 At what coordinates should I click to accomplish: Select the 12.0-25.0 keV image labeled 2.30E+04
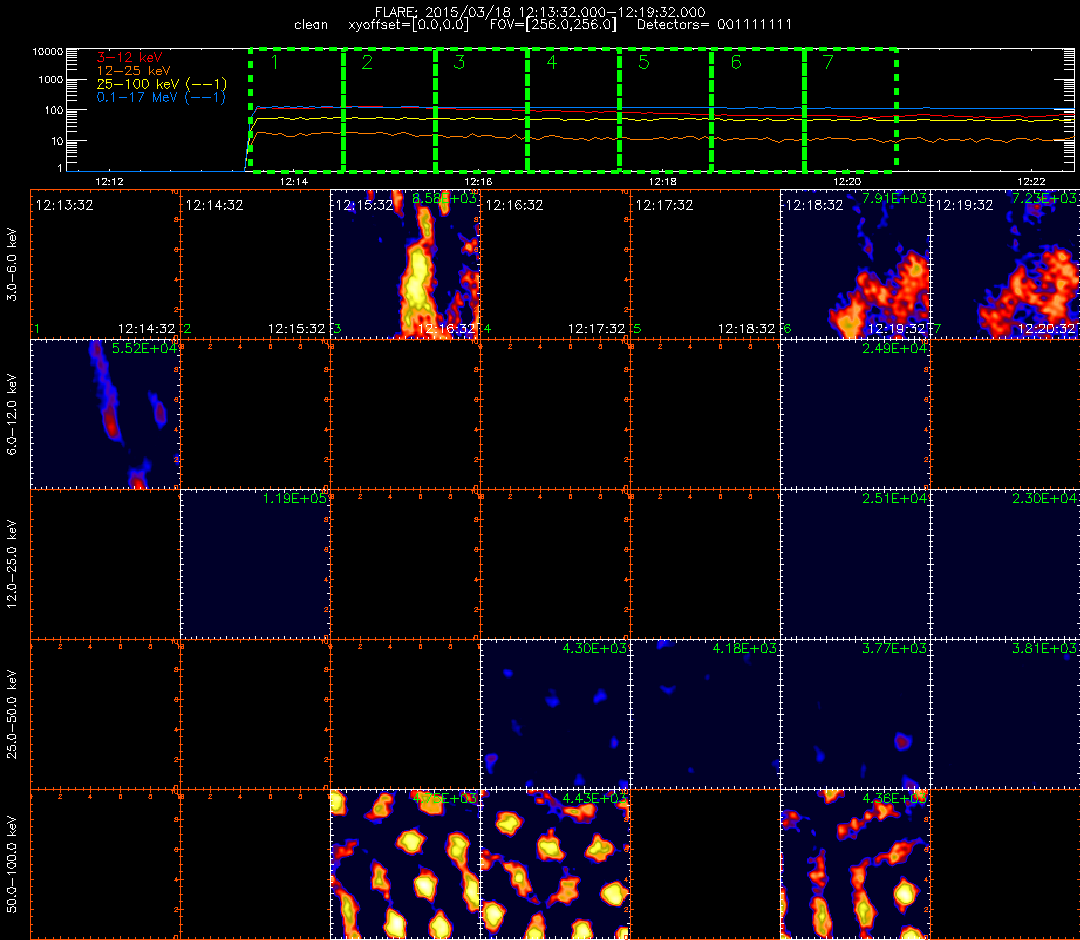coord(1005,564)
